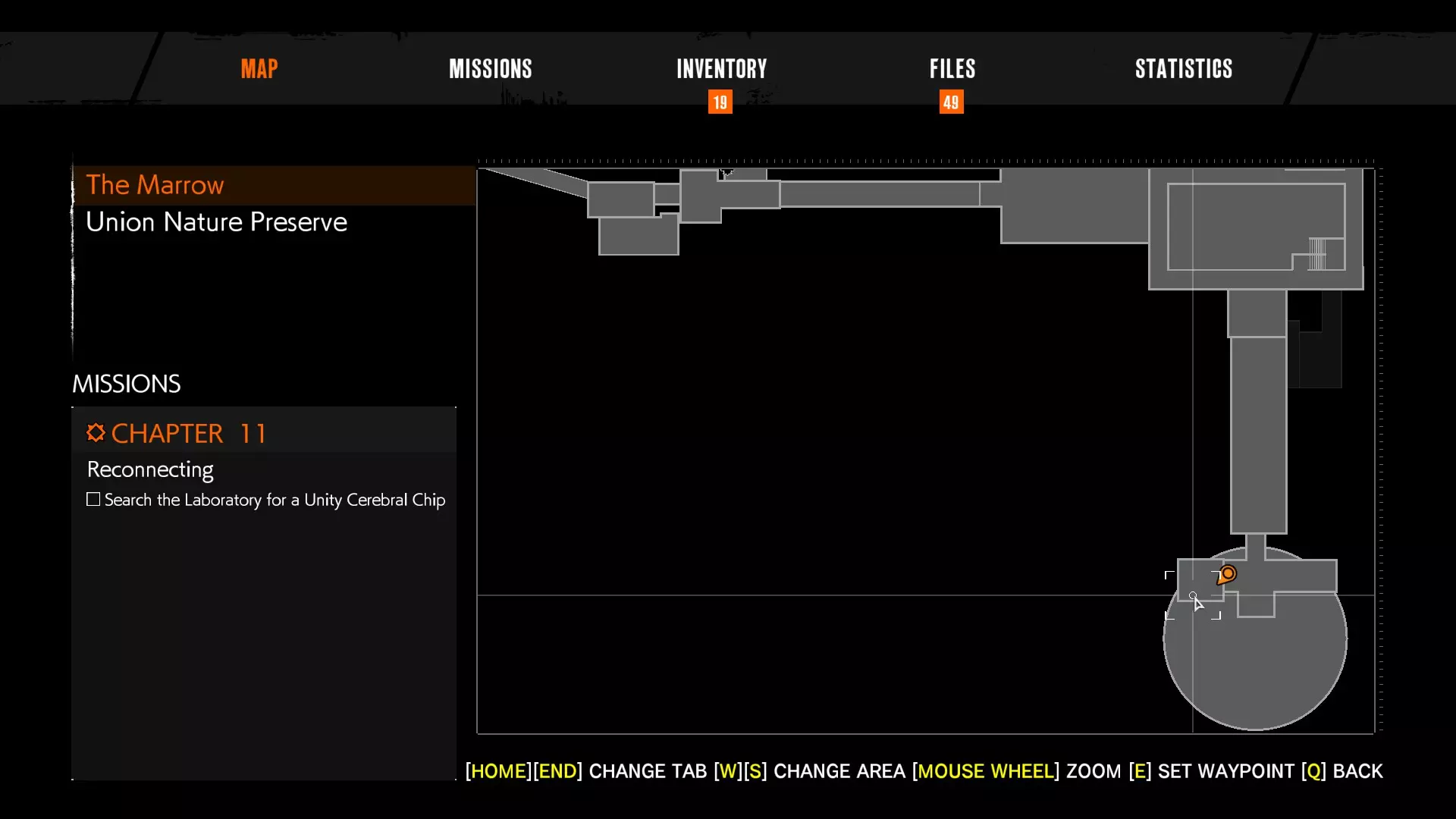The image size is (1456, 819).
Task: Click the orange 49 badge under Files
Action: pyautogui.click(x=951, y=102)
